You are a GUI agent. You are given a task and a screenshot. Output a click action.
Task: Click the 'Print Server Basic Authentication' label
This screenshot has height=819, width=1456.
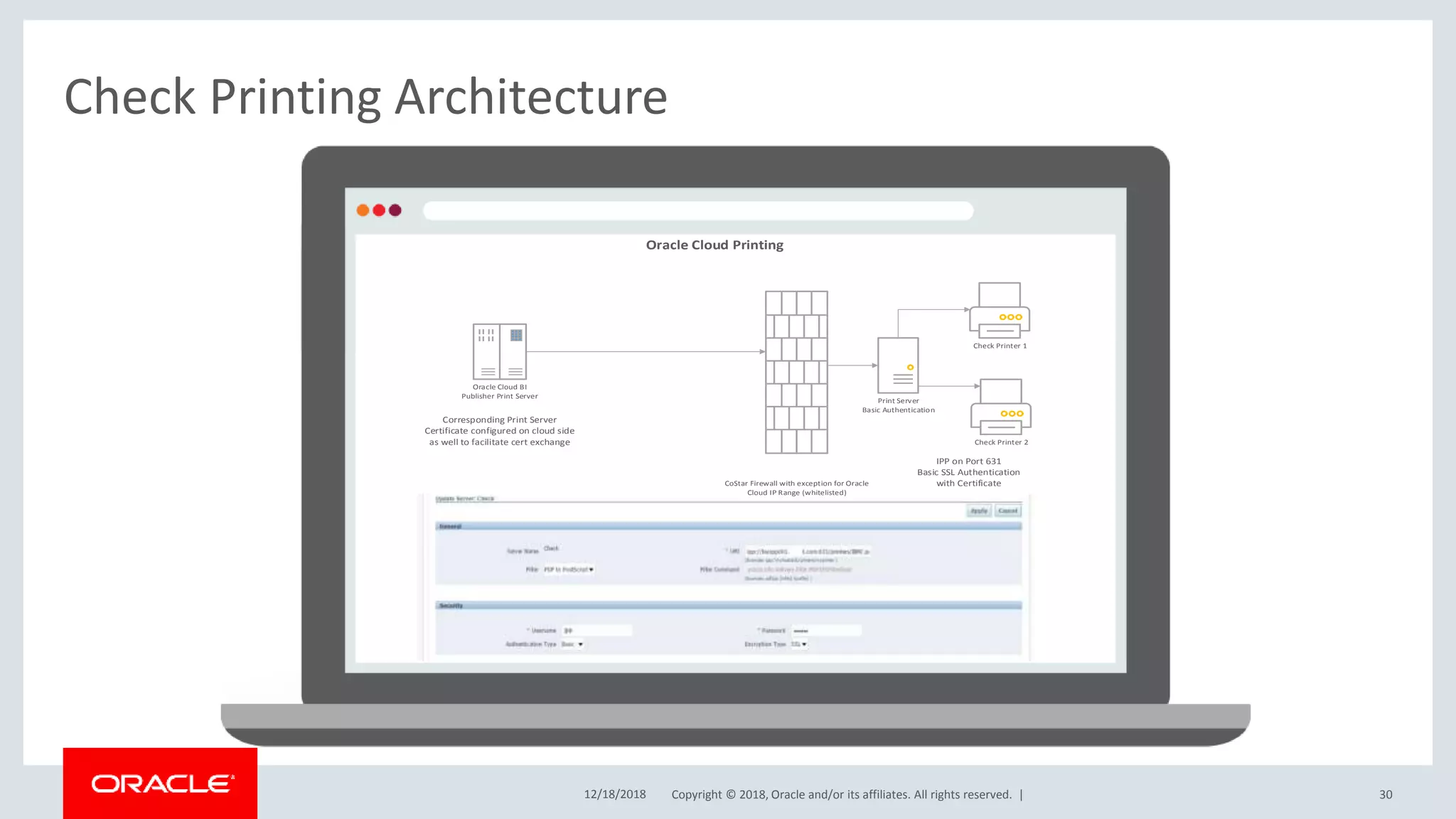[899, 405]
